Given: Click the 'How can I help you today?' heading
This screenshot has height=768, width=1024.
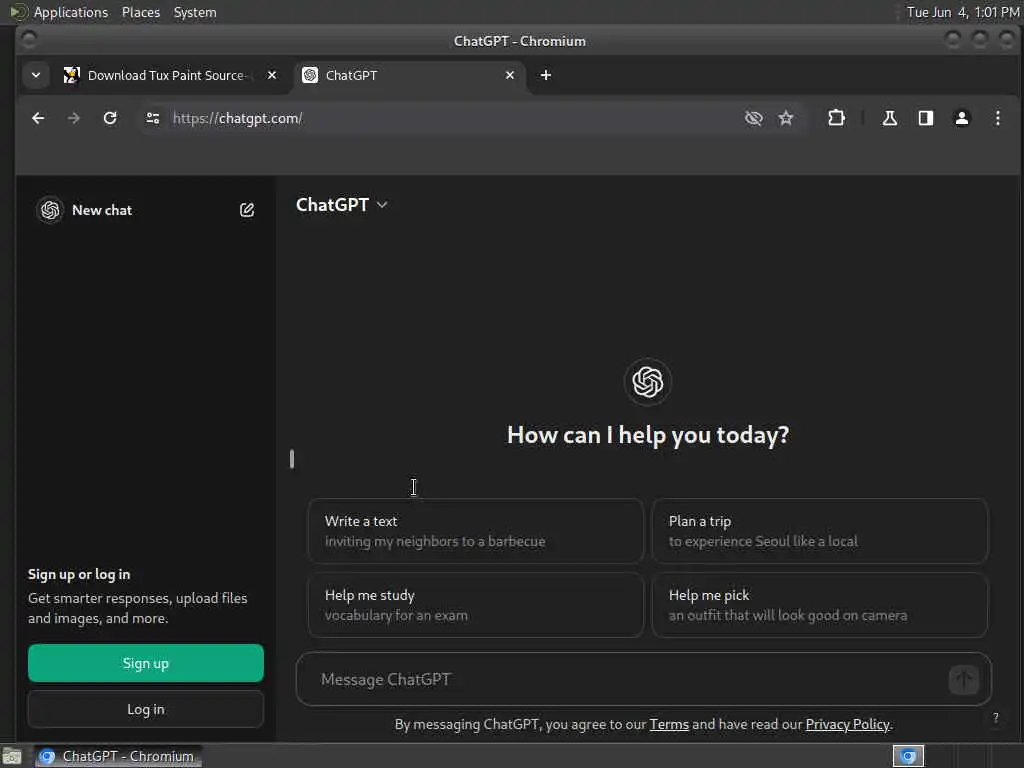Looking at the screenshot, I should click(x=648, y=435).
